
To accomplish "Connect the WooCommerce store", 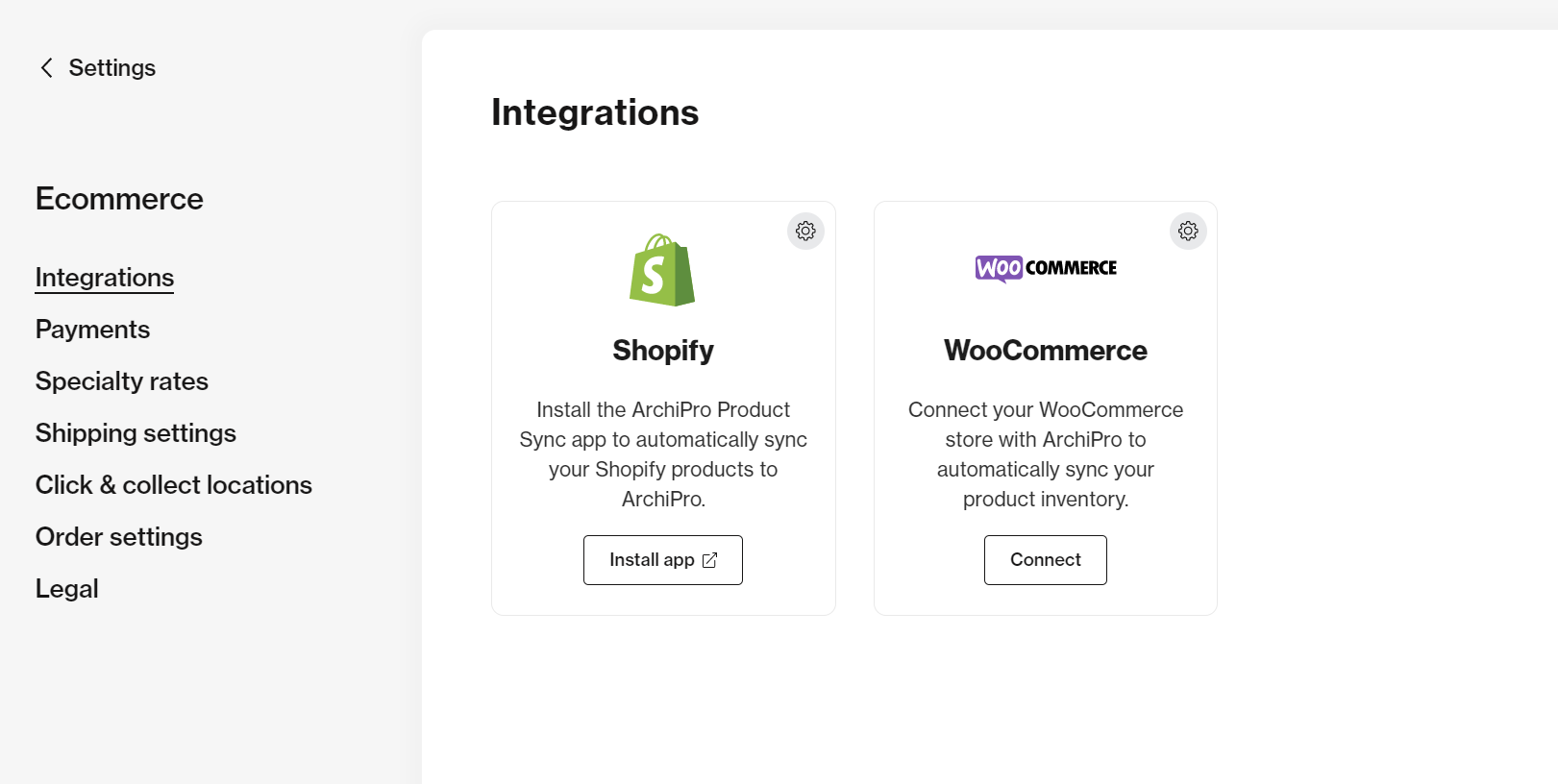I will click(x=1046, y=560).
